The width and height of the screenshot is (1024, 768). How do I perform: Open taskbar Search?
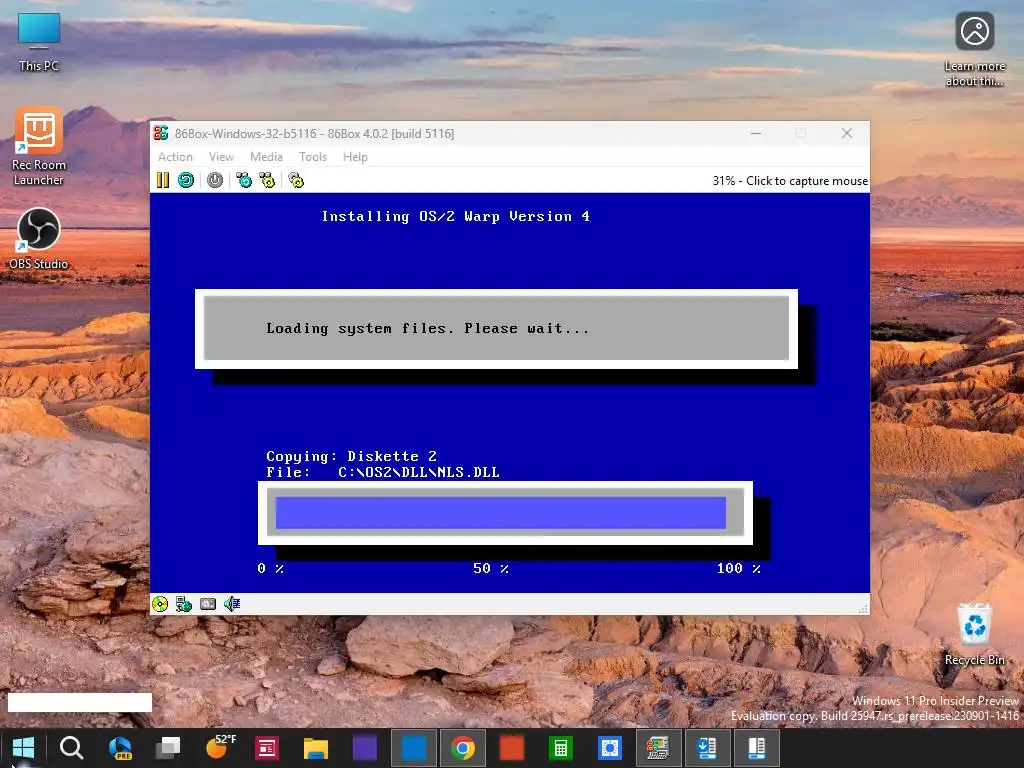tap(71, 748)
